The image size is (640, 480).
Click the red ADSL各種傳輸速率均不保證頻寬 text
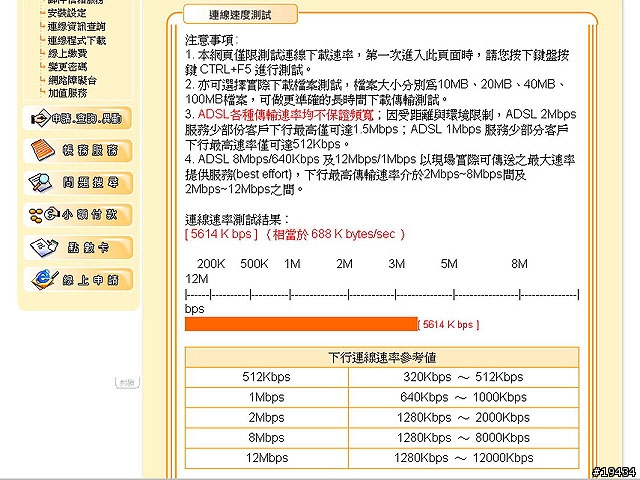[286, 115]
